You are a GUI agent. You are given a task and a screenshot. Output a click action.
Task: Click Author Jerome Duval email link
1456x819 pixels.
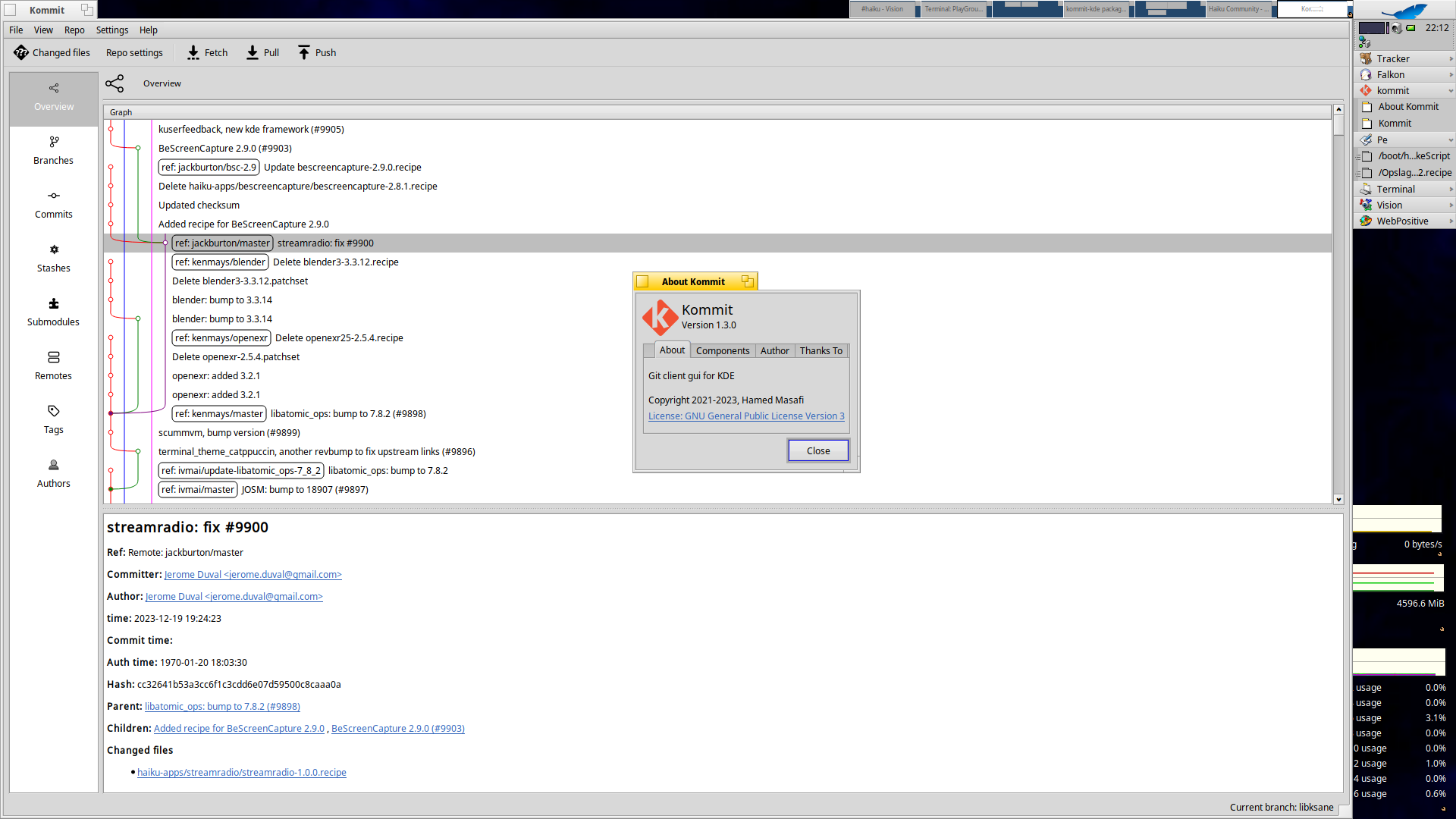click(x=234, y=596)
